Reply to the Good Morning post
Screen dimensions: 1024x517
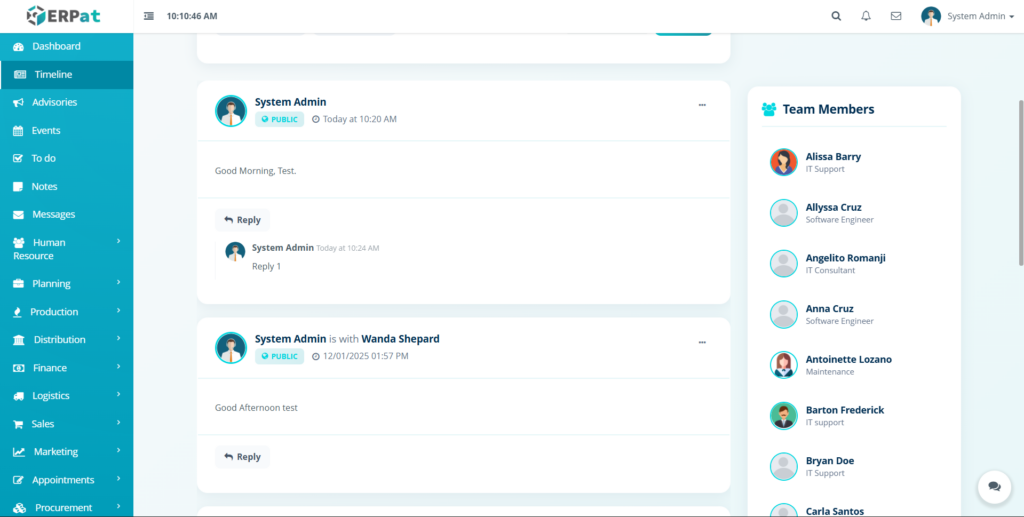coord(242,220)
